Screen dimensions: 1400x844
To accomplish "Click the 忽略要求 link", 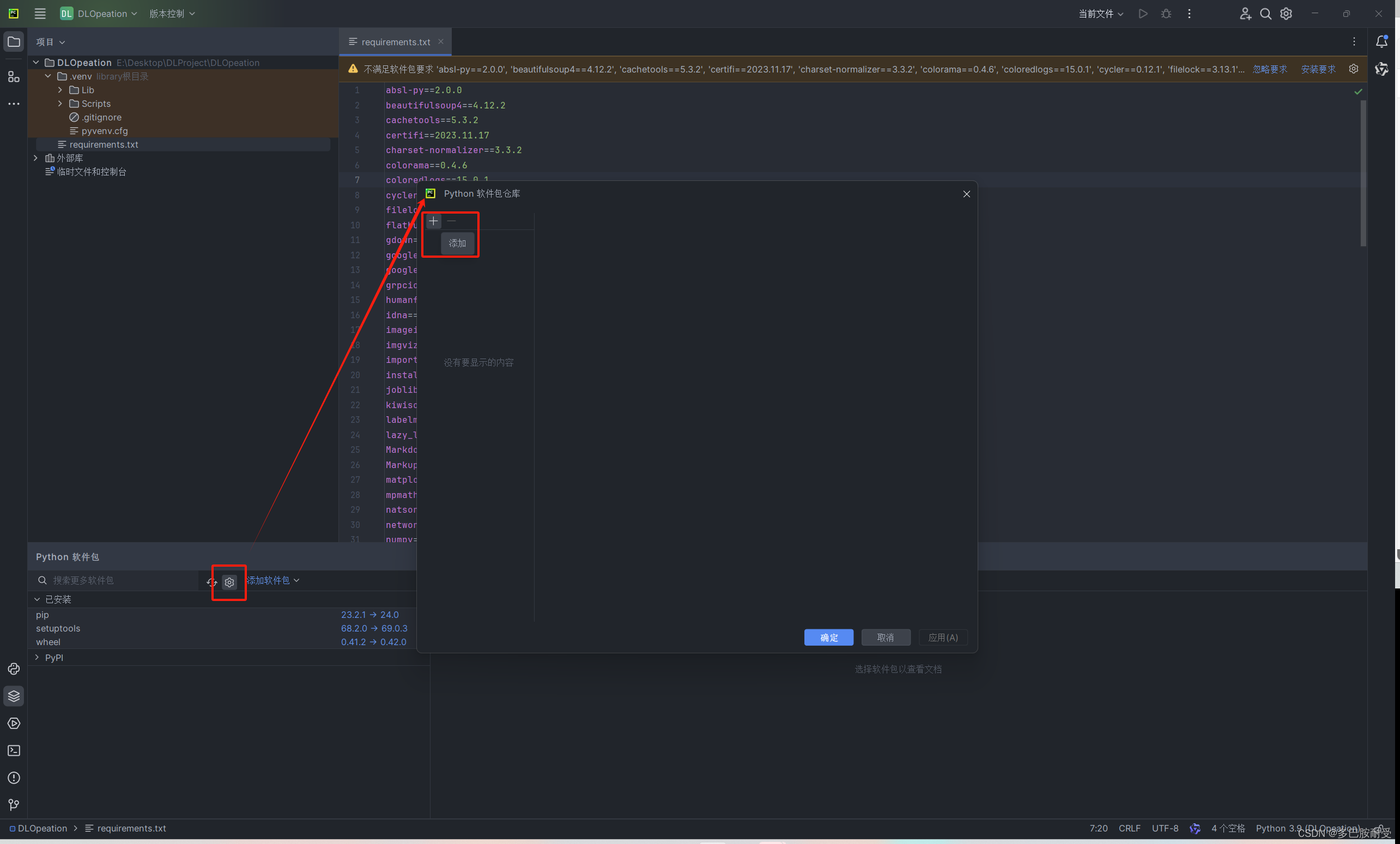I will (1270, 69).
